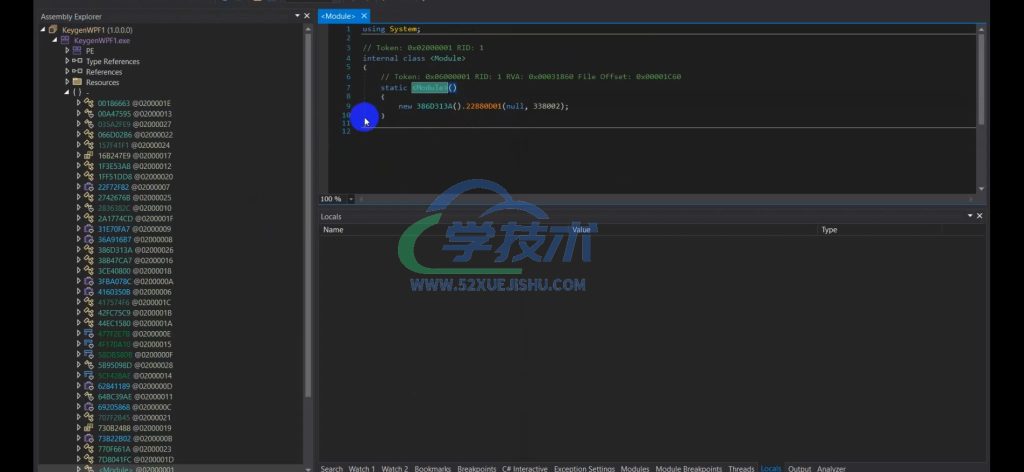This screenshot has width=1024, height=472.
Task: Click the References node icon
Action: click(x=77, y=72)
